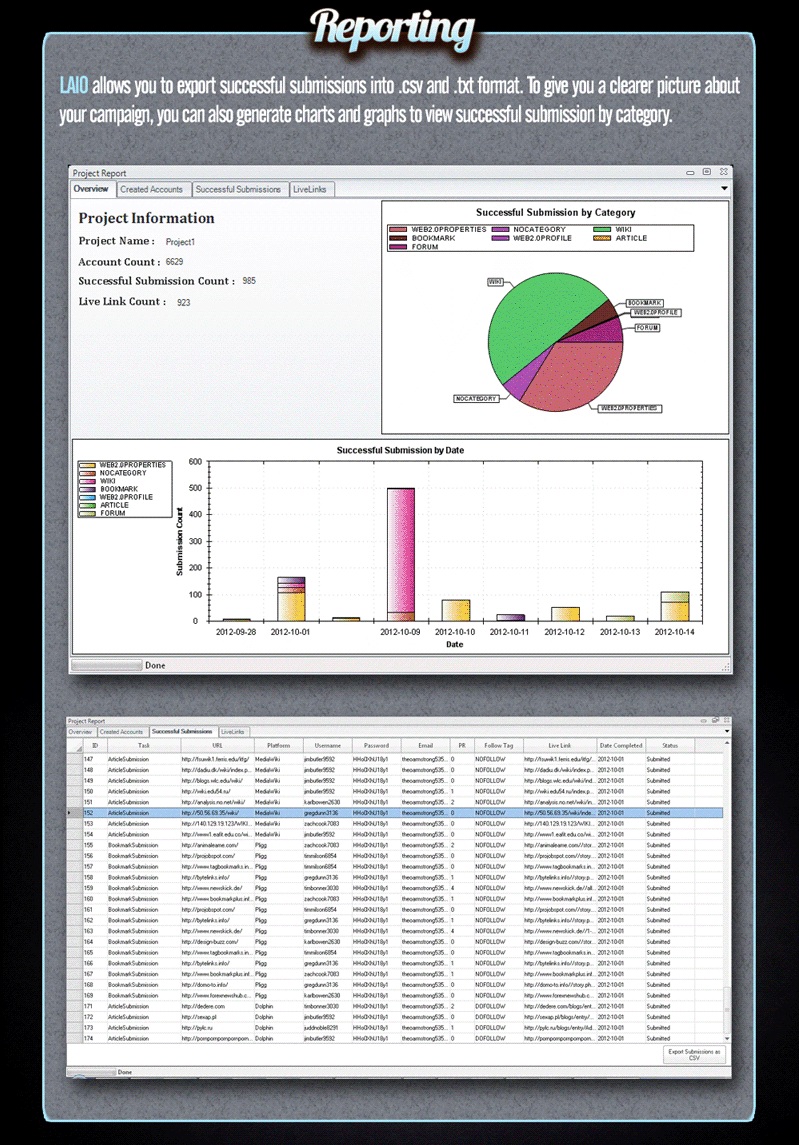
Task: Click the Live Link Count value 923
Action: point(183,302)
